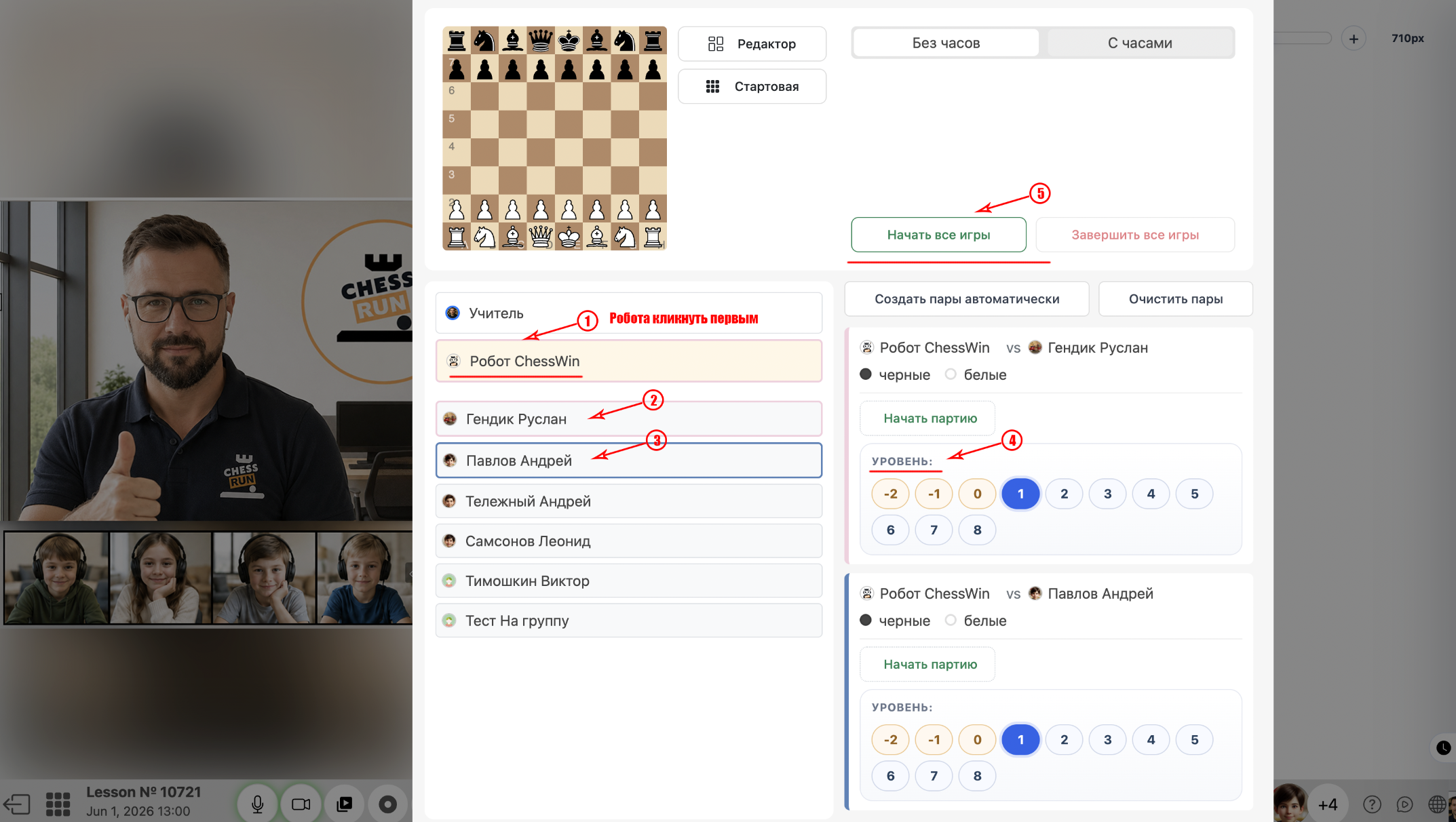Screen dimensions: 1456x822
Task: Select Учитель in the player list
Action: [629, 313]
